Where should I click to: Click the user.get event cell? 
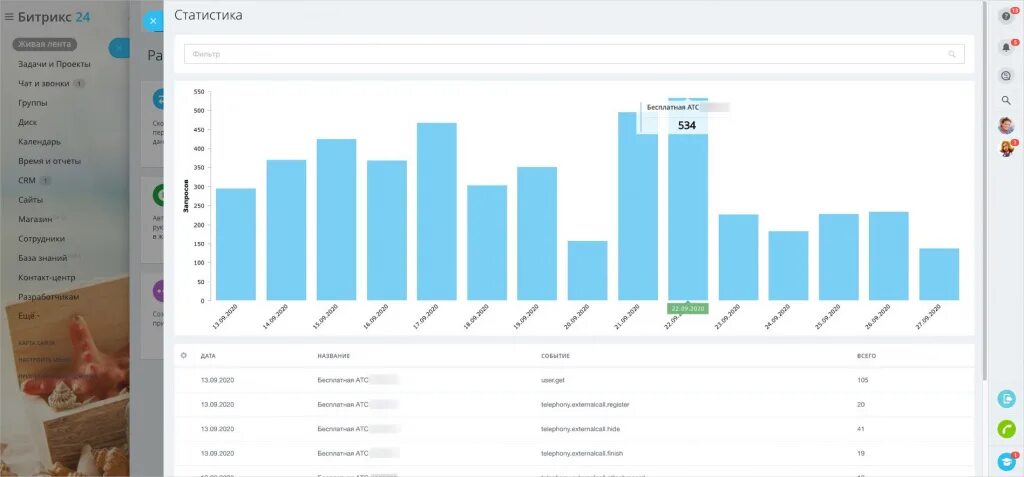552,379
